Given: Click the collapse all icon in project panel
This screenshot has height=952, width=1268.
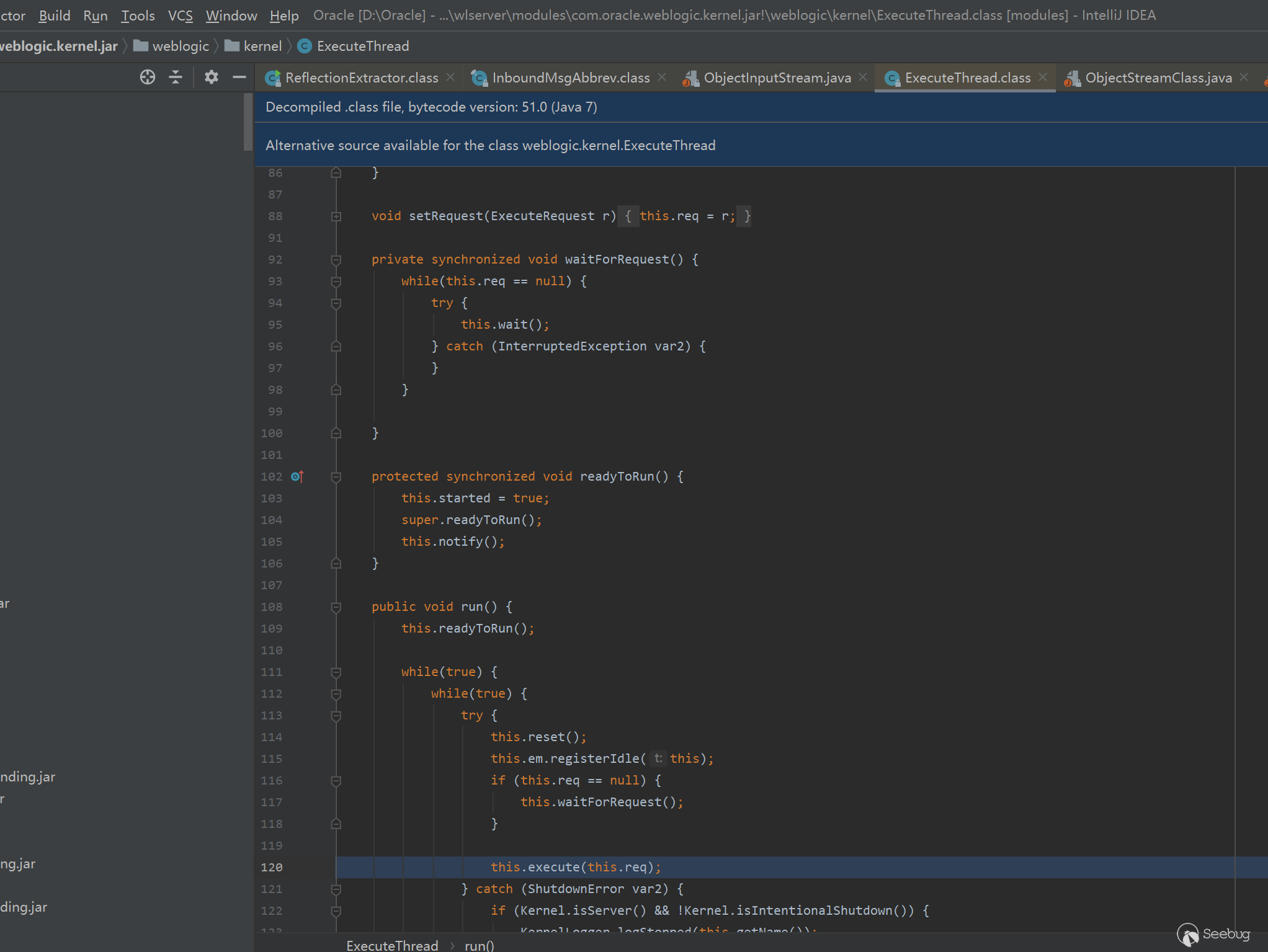Looking at the screenshot, I should (x=176, y=77).
